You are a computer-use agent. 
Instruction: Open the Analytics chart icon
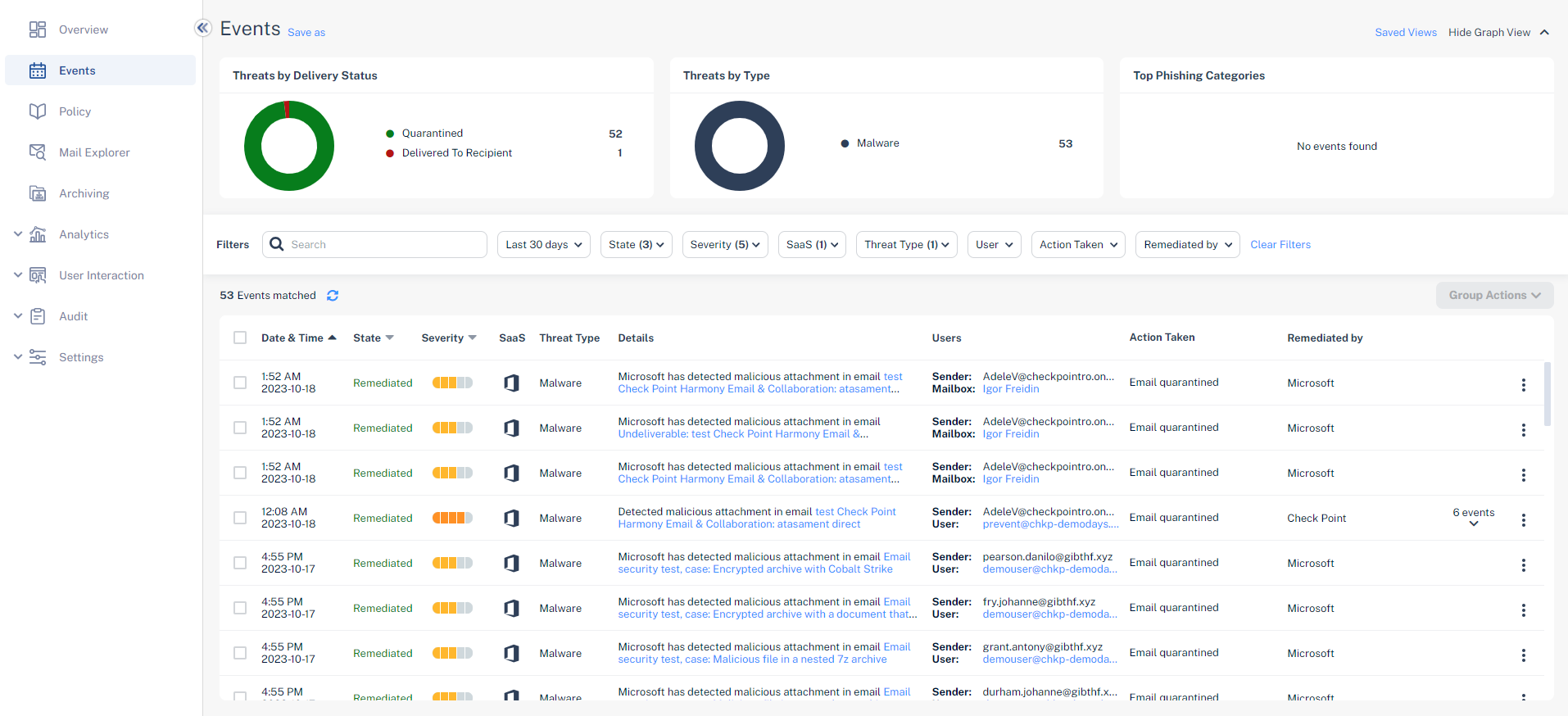tap(38, 234)
